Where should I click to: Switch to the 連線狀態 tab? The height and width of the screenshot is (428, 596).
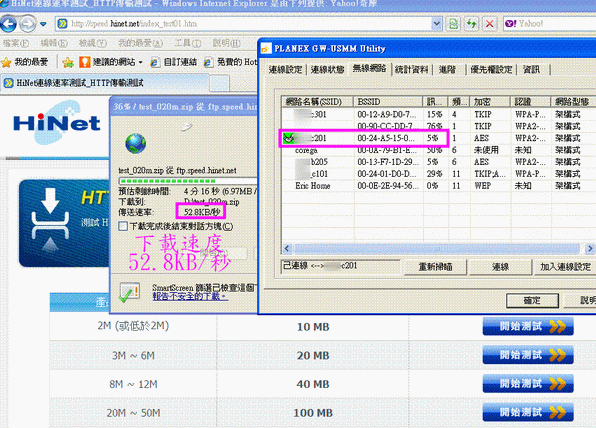327,70
